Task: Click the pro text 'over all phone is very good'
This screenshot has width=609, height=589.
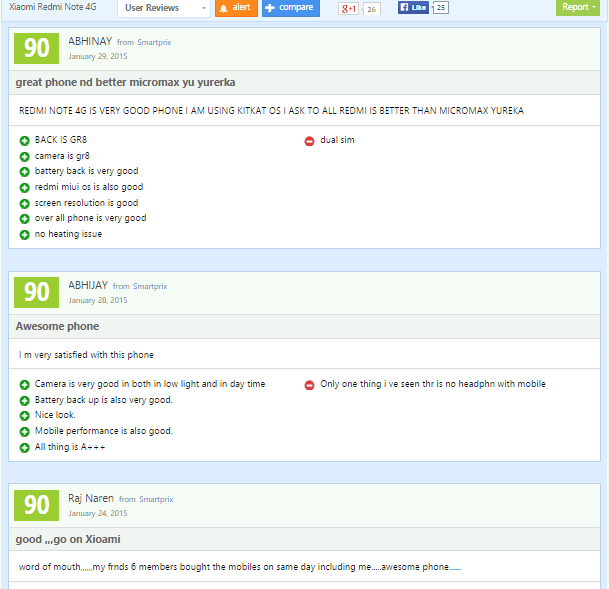Action: click(x=90, y=218)
